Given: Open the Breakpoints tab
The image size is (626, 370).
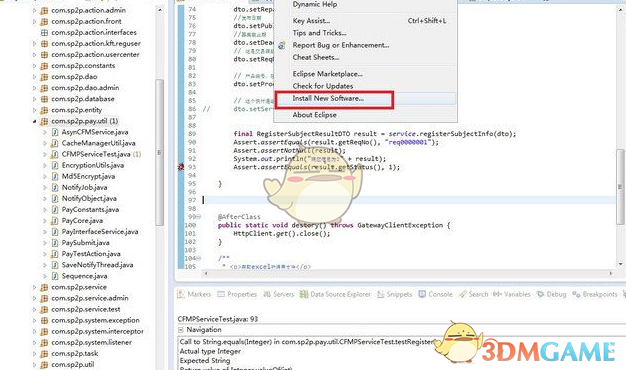Looking at the screenshot, I should (600, 294).
